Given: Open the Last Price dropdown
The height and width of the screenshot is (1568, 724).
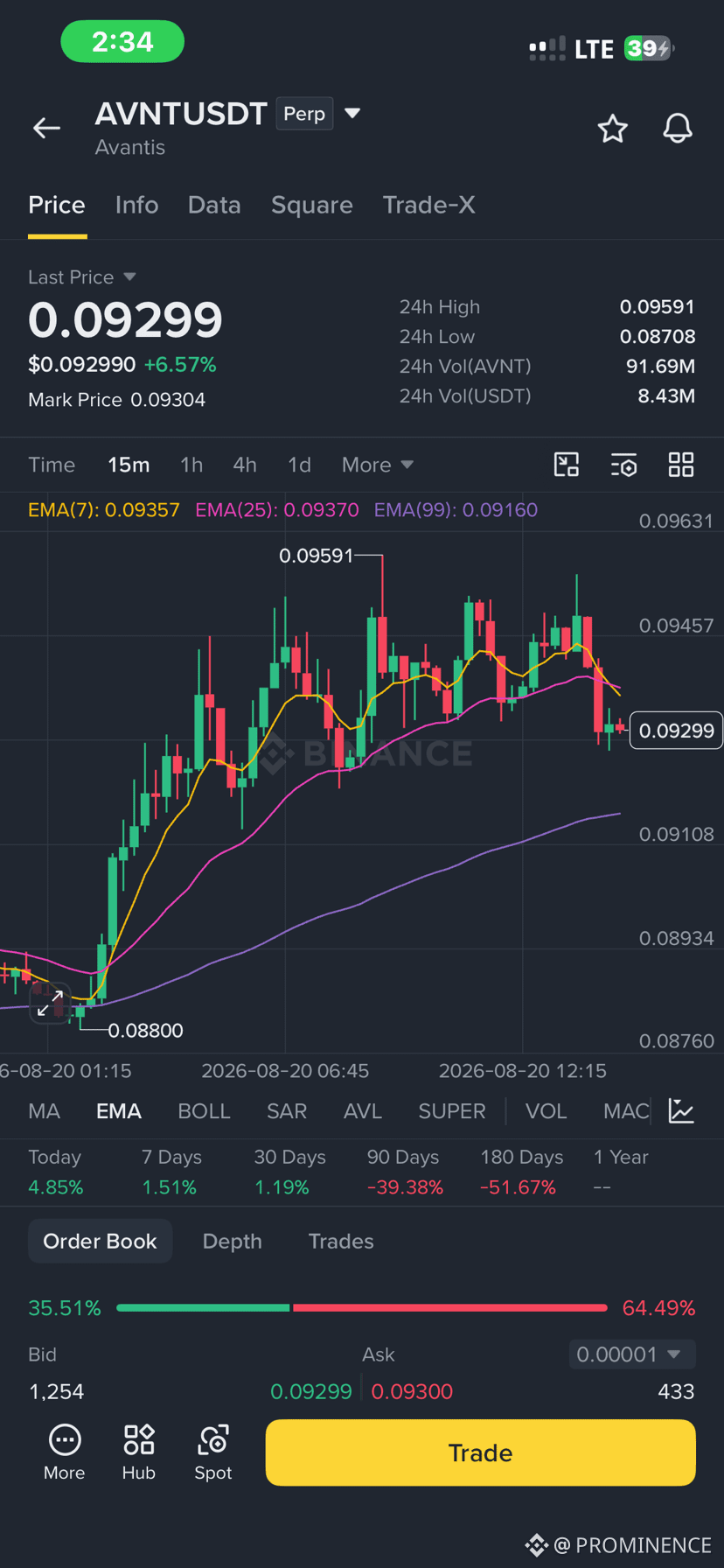Looking at the screenshot, I should 82,277.
